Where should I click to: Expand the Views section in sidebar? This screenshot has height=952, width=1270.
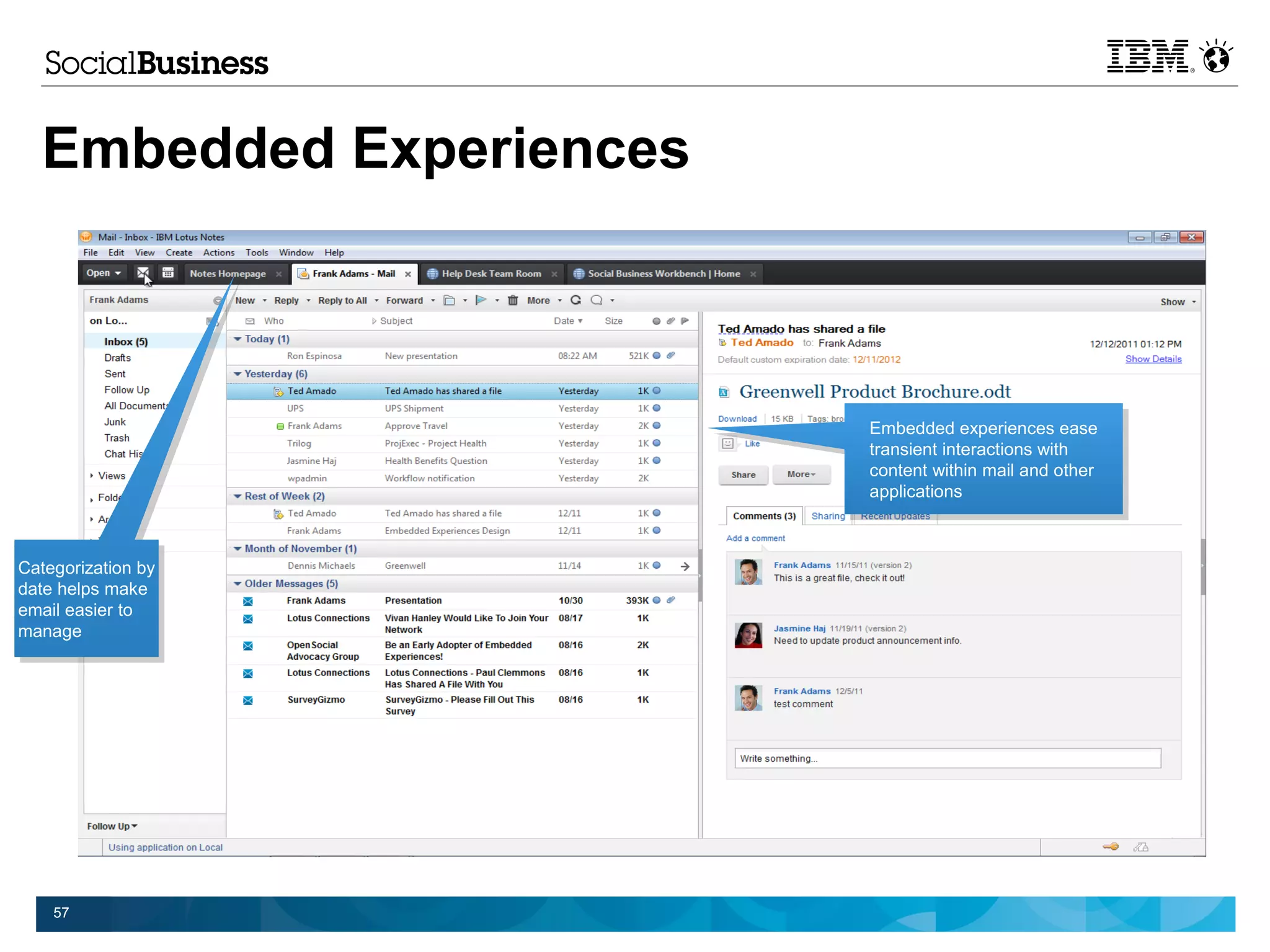(92, 476)
